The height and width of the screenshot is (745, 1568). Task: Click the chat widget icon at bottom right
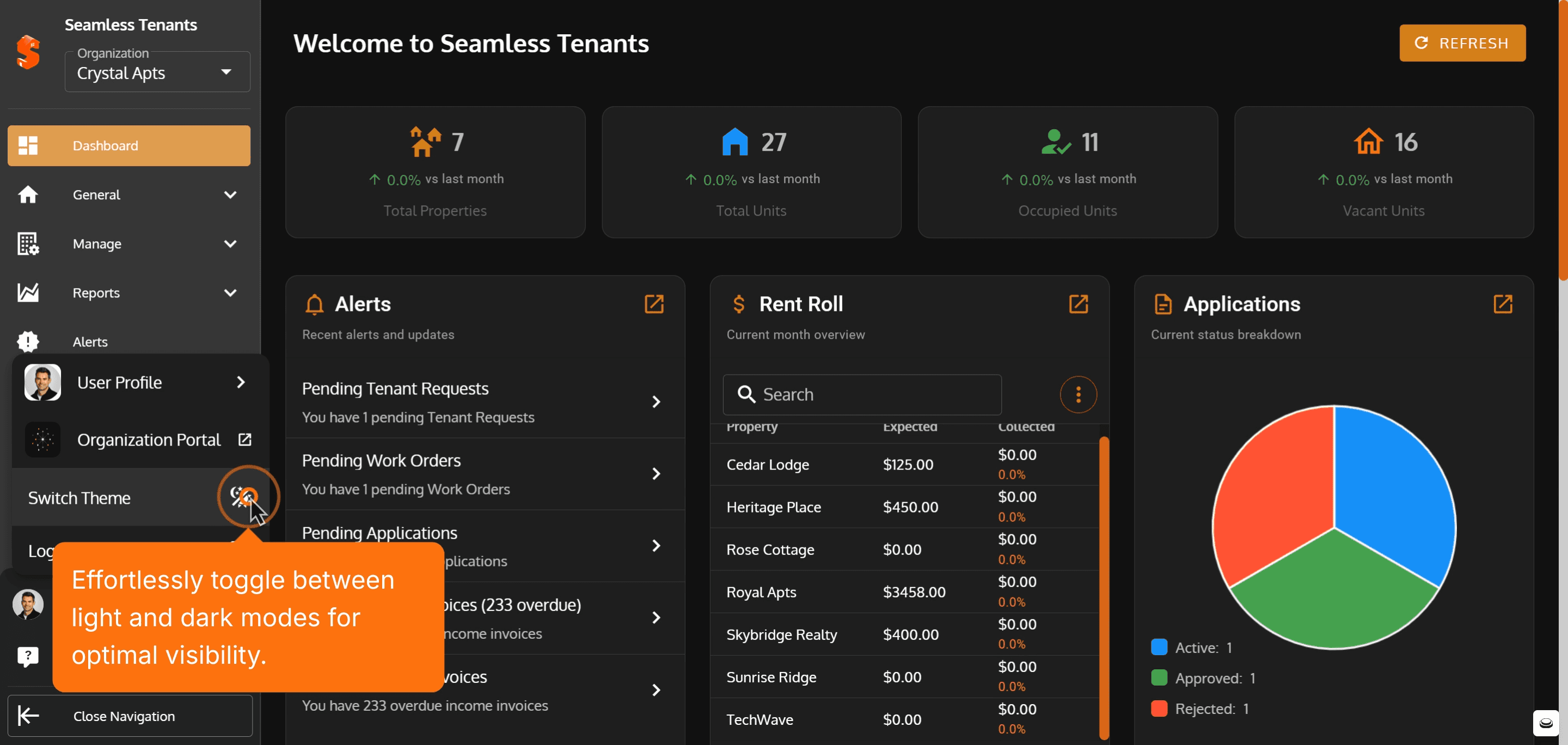click(1545, 723)
